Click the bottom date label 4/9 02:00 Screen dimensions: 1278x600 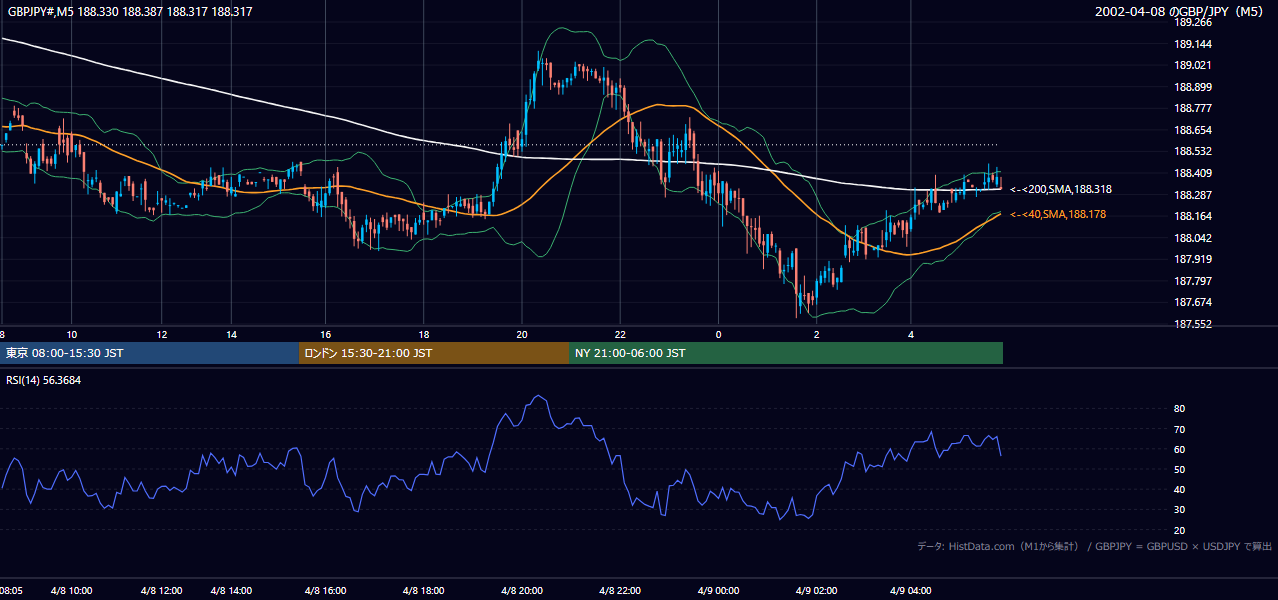pyautogui.click(x=816, y=591)
